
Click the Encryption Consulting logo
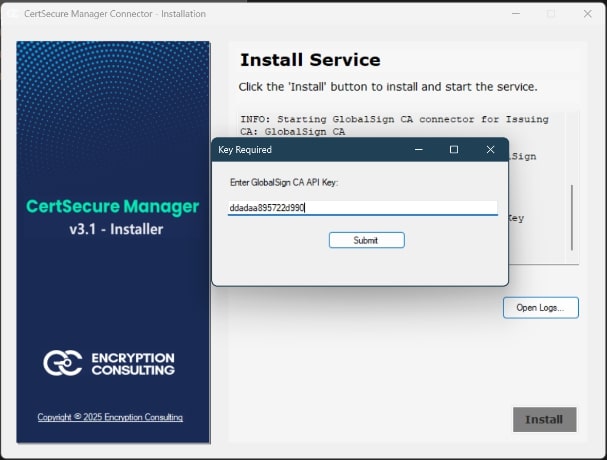pos(109,363)
